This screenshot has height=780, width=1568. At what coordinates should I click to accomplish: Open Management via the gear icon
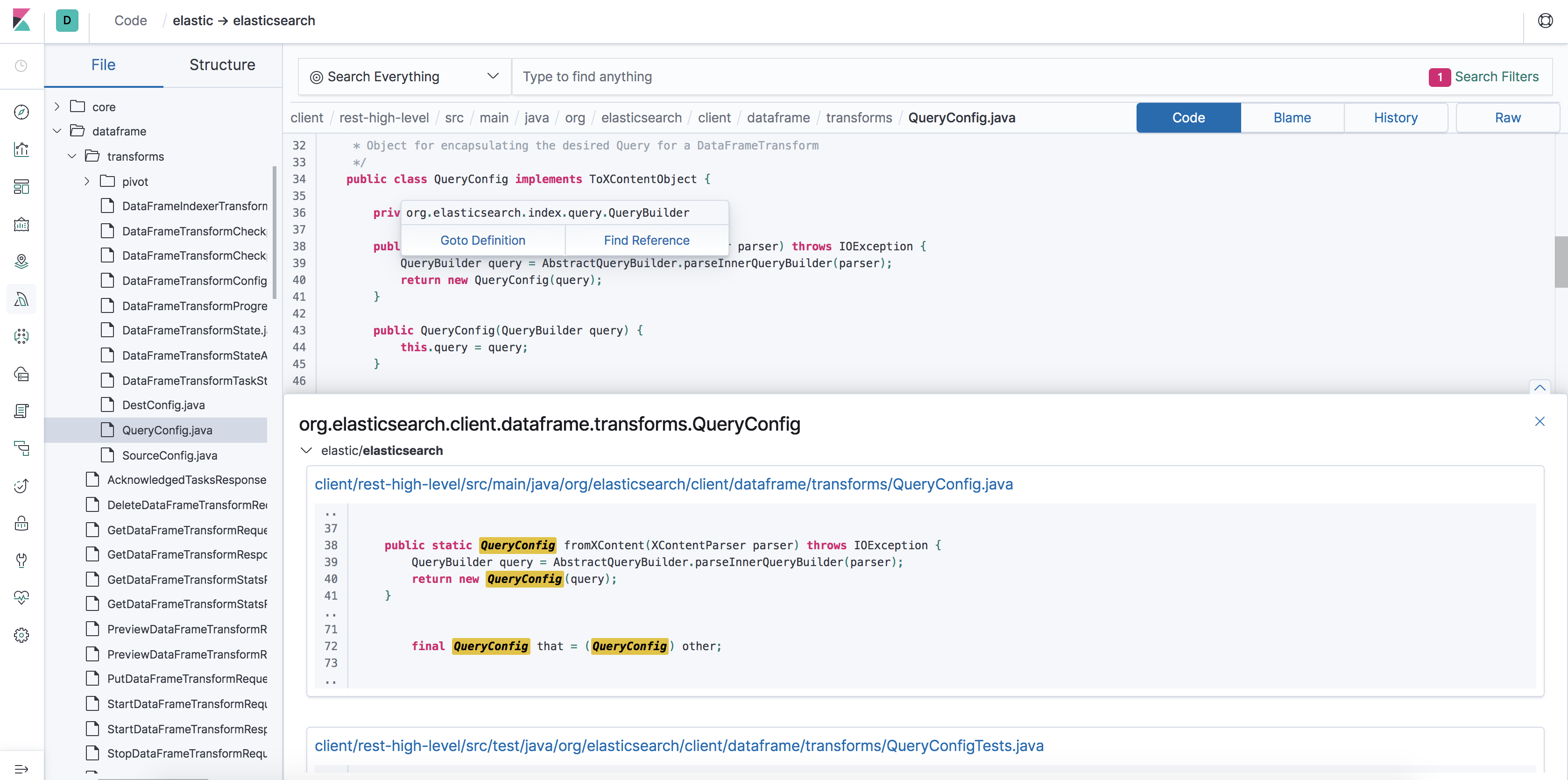tap(22, 634)
